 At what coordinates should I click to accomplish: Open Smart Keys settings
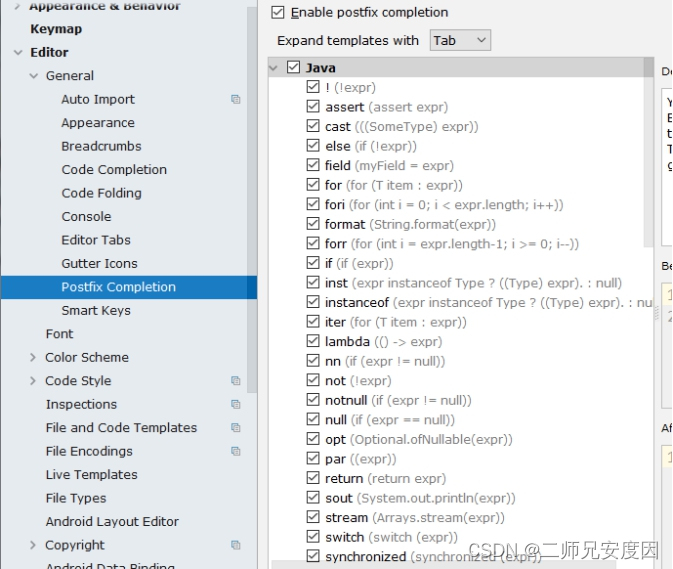[x=96, y=310]
